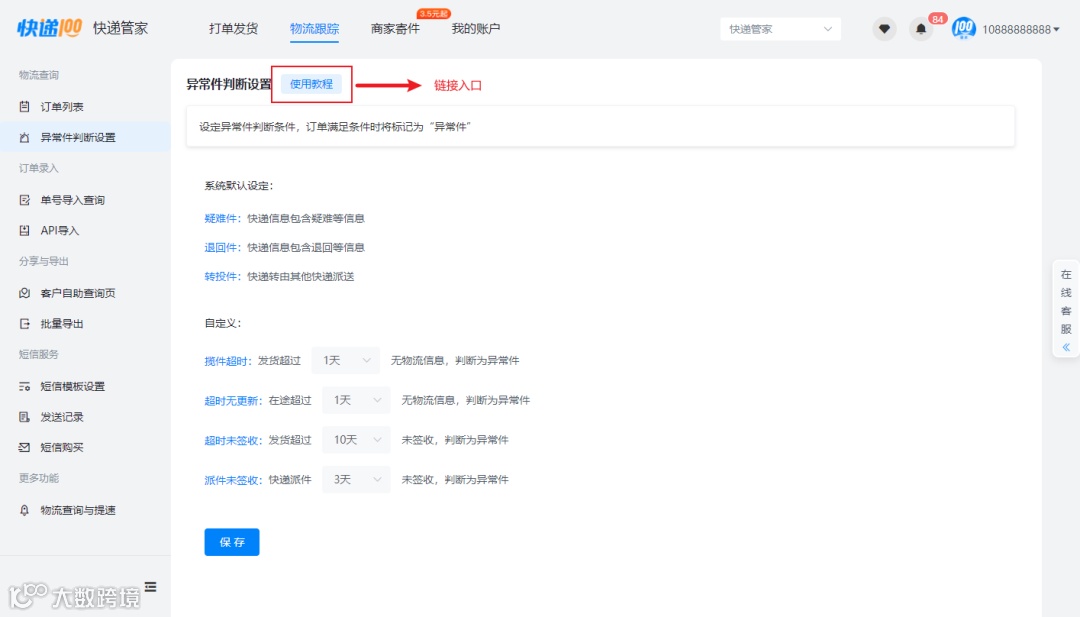Screen dimensions: 1080x617
Task: Open 超时无更新 days dropdown (1天)
Action: (356, 400)
